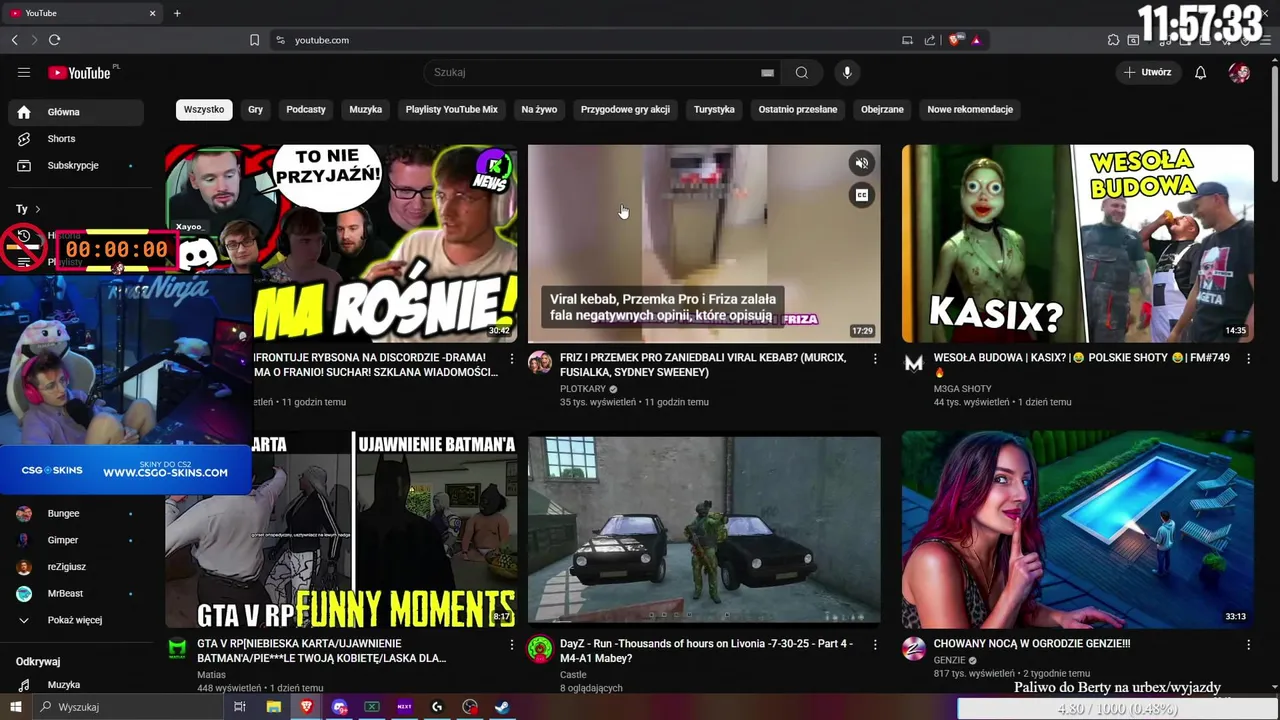This screenshot has height=720, width=1280.
Task: Open Discord from the taskbar
Action: 339,707
